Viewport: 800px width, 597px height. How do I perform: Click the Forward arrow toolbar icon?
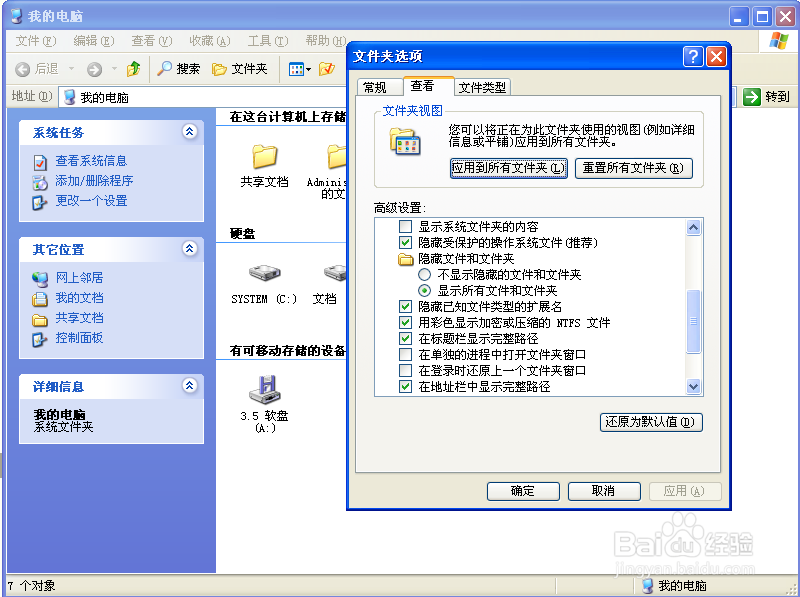(94, 69)
